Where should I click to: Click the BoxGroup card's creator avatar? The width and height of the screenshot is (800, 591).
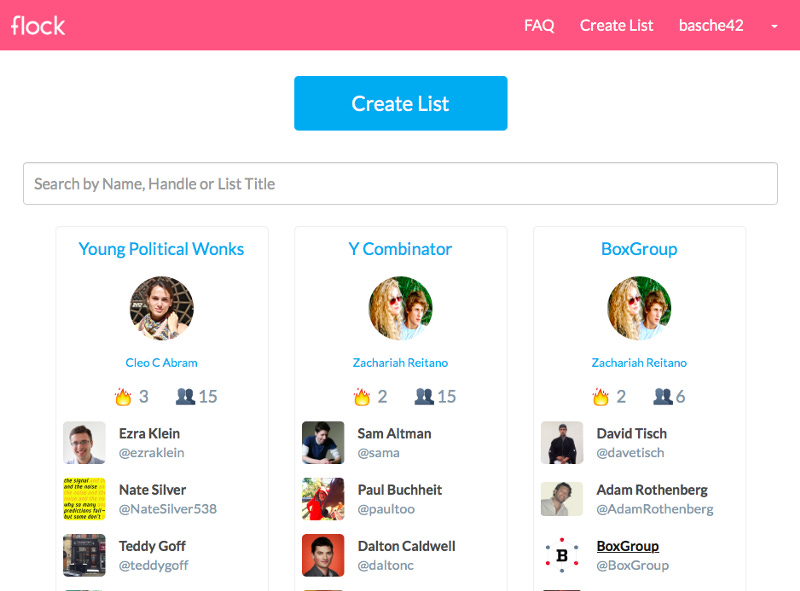[639, 308]
